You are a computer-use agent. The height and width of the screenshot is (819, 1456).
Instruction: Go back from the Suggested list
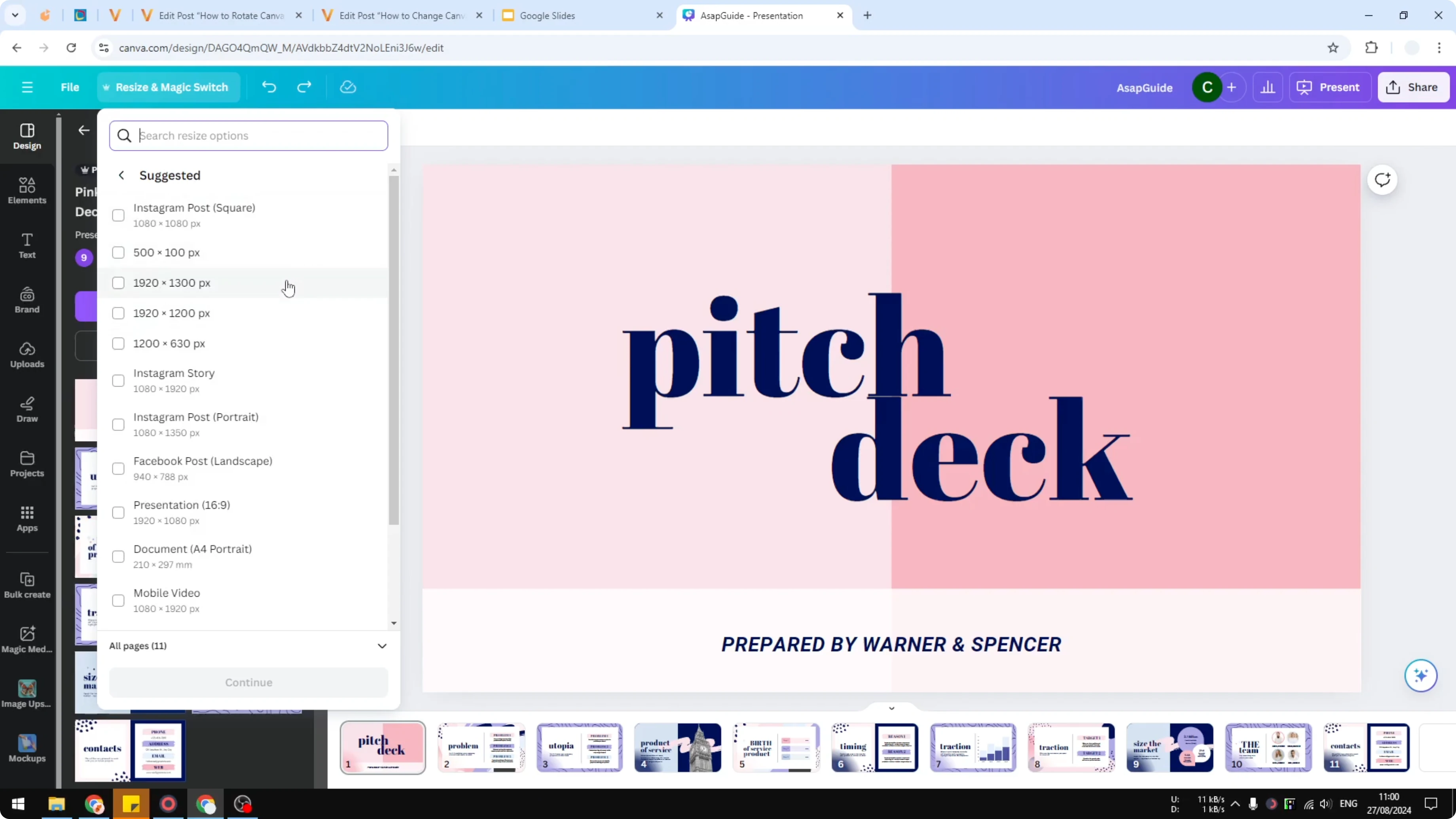121,175
